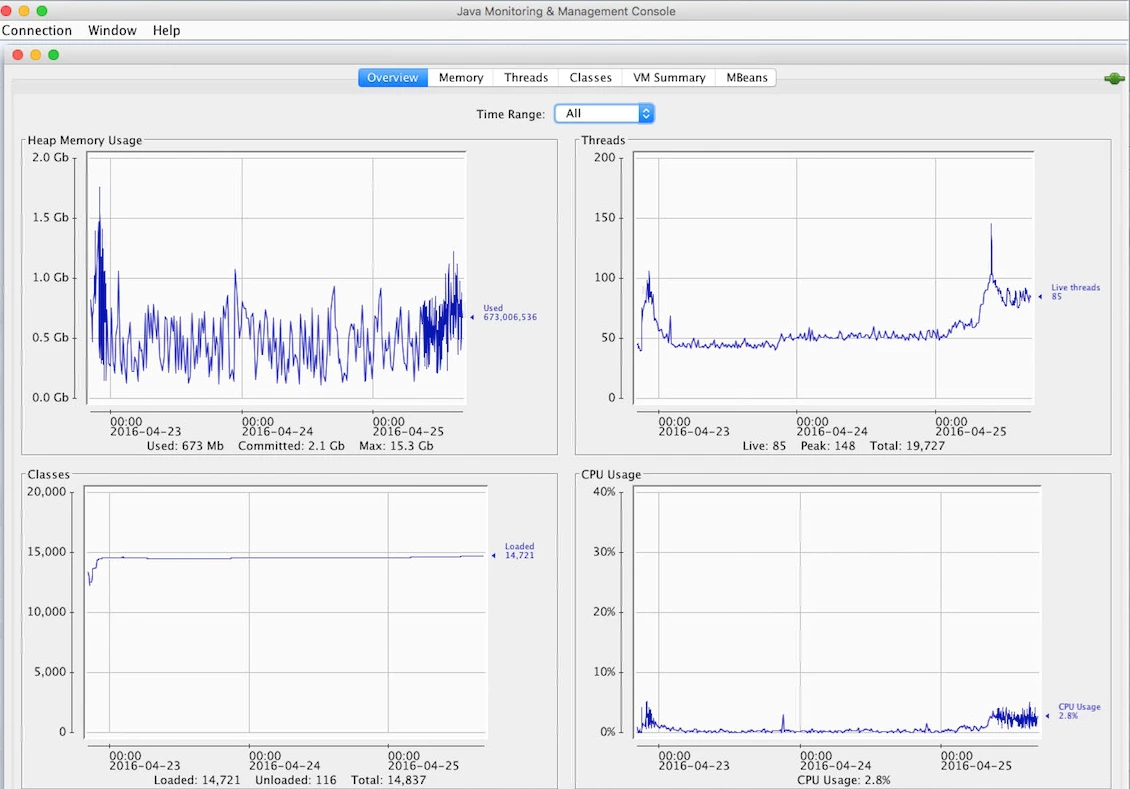Zoom the inner connection window with green button
The width and height of the screenshot is (1130, 789).
click(x=53, y=55)
